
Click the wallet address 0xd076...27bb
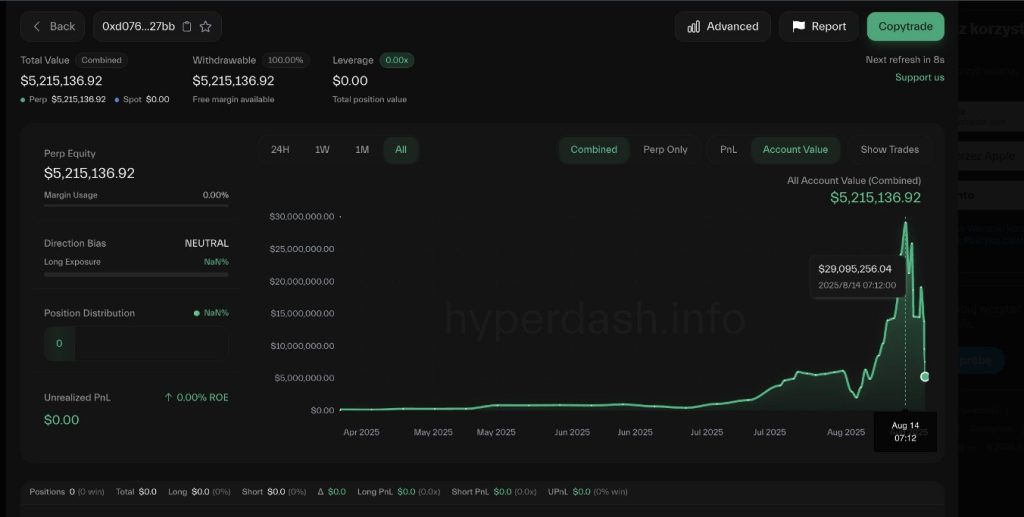(138, 27)
